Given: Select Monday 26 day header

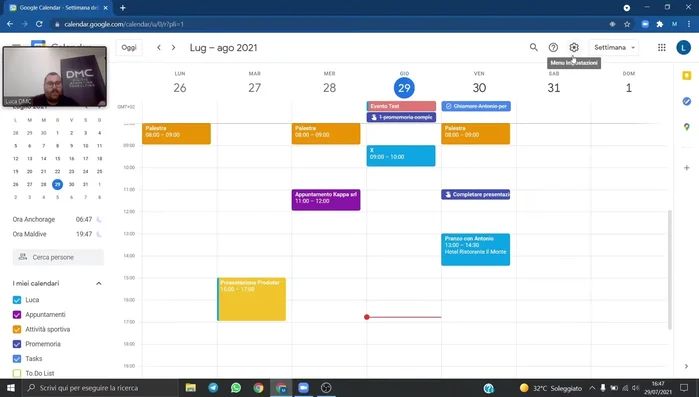Looking at the screenshot, I should pos(180,88).
